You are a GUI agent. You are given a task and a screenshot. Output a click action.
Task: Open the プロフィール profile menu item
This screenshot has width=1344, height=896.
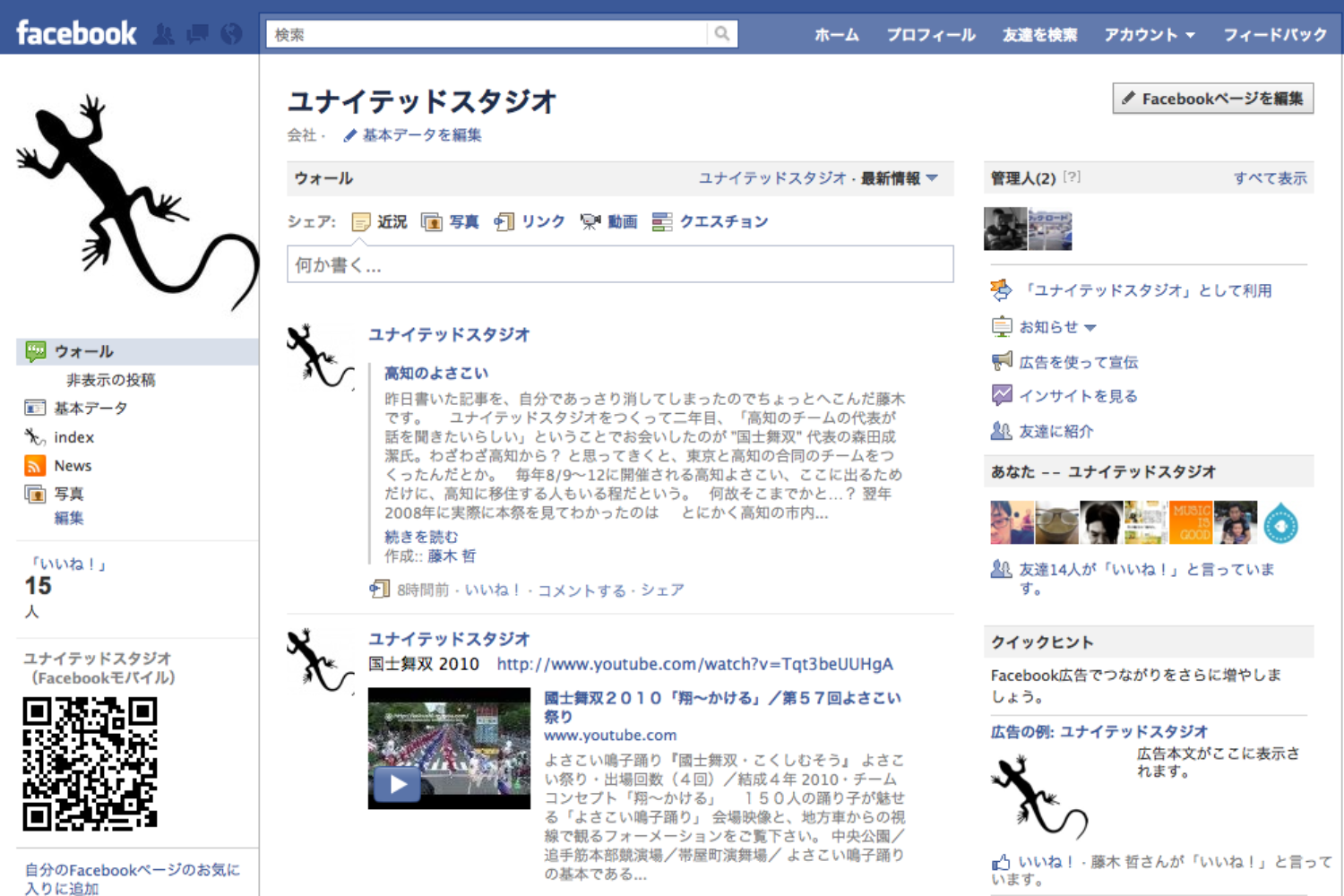click(x=931, y=35)
